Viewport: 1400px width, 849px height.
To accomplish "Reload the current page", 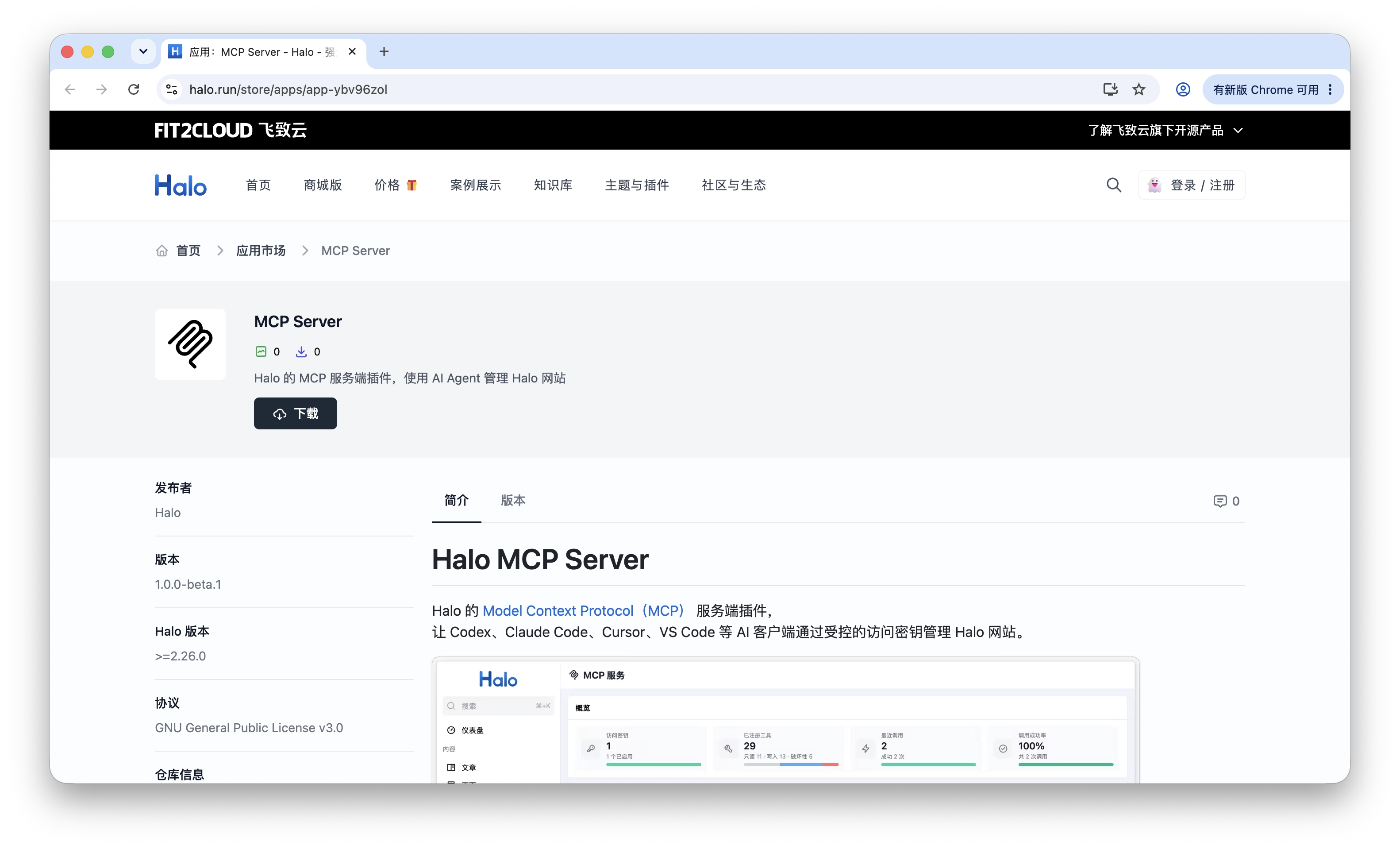I will pos(134,89).
